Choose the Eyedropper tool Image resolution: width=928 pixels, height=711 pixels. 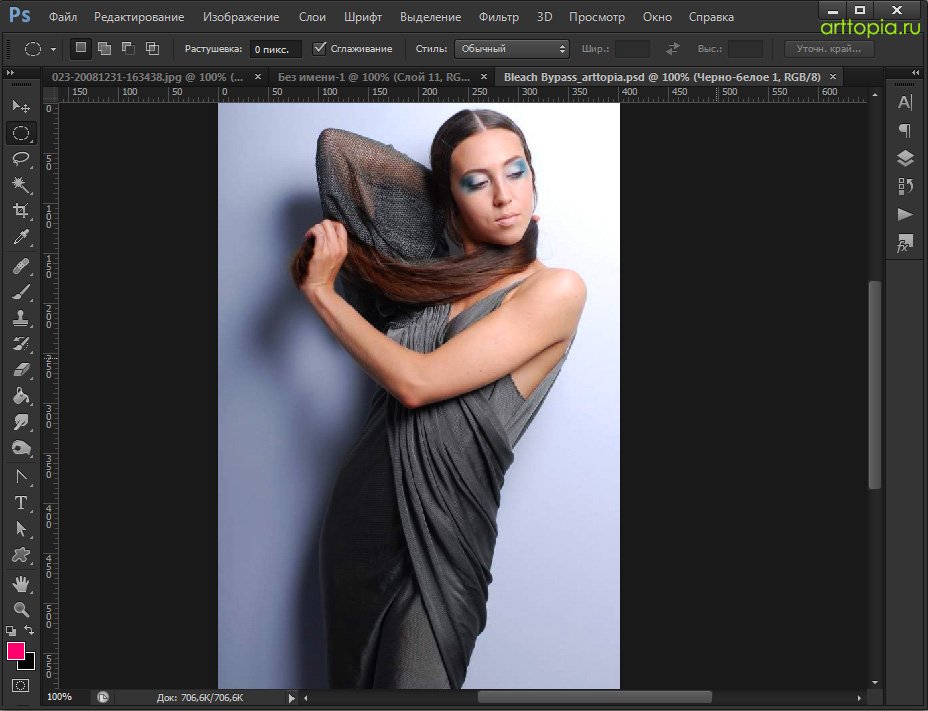[x=21, y=237]
